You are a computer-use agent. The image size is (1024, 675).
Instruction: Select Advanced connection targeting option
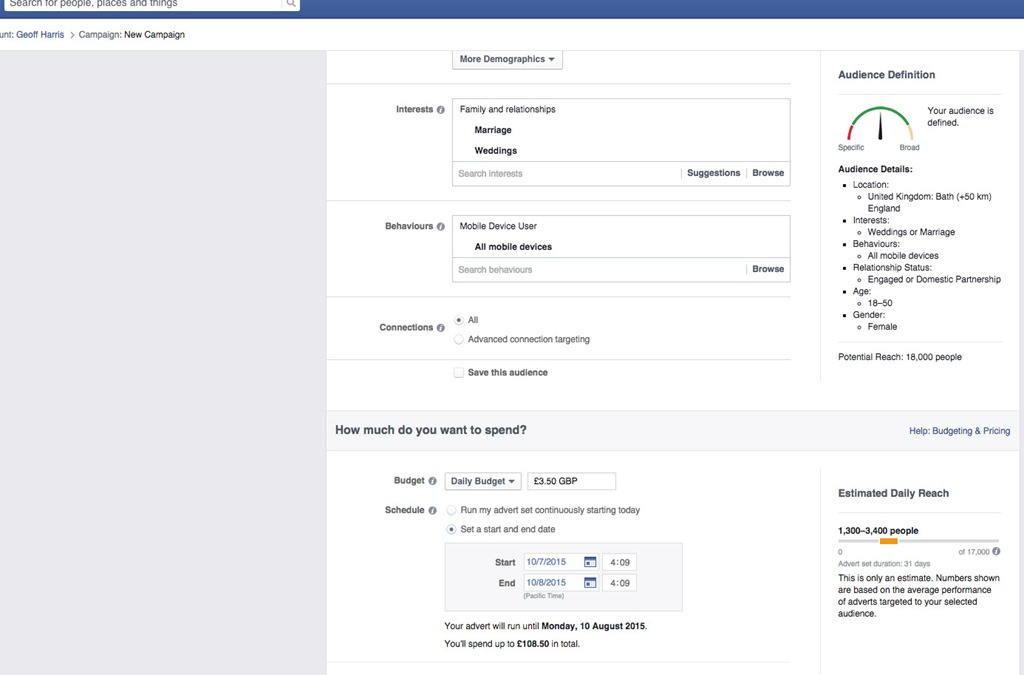click(458, 340)
